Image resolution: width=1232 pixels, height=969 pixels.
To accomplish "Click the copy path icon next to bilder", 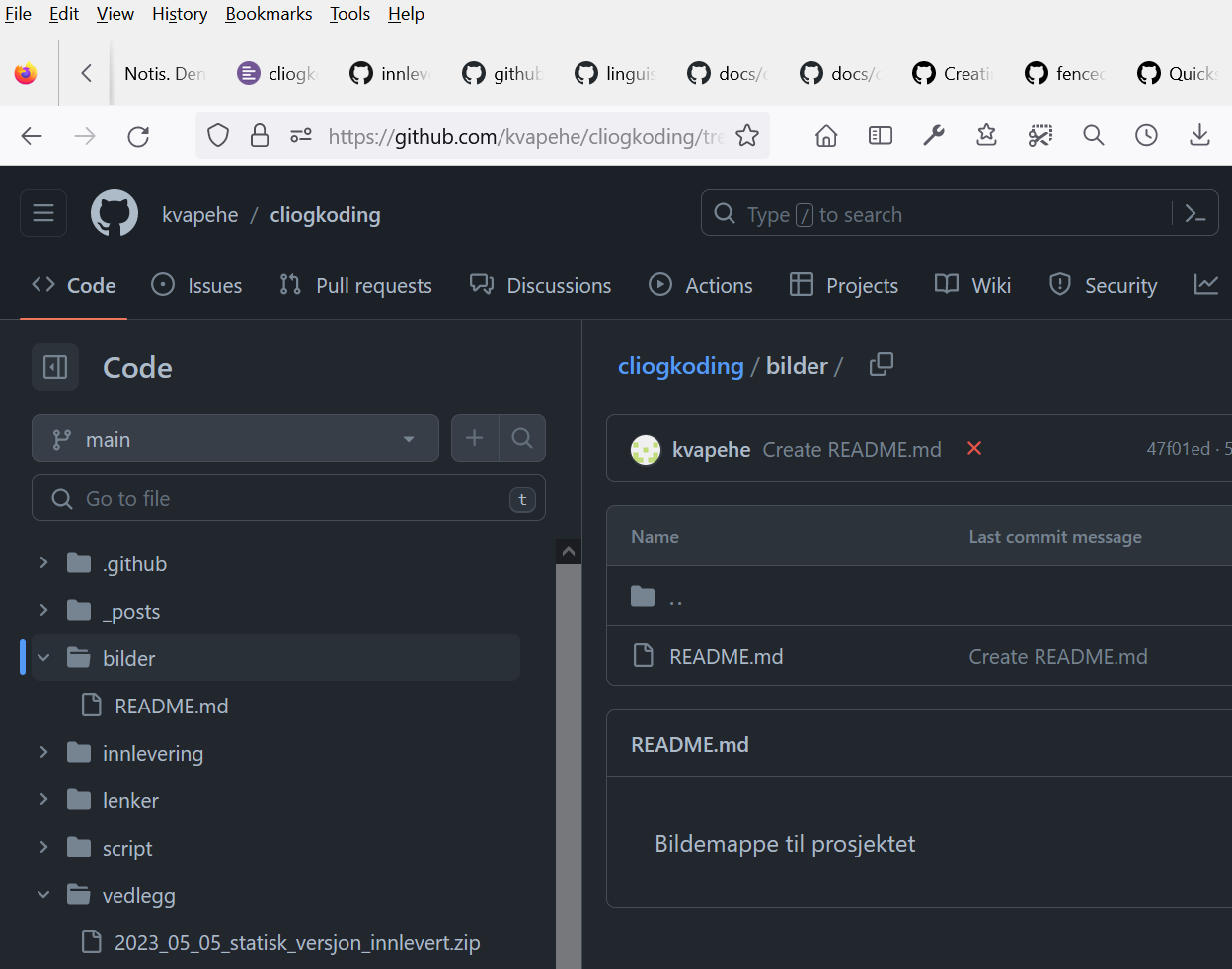I will (881, 364).
